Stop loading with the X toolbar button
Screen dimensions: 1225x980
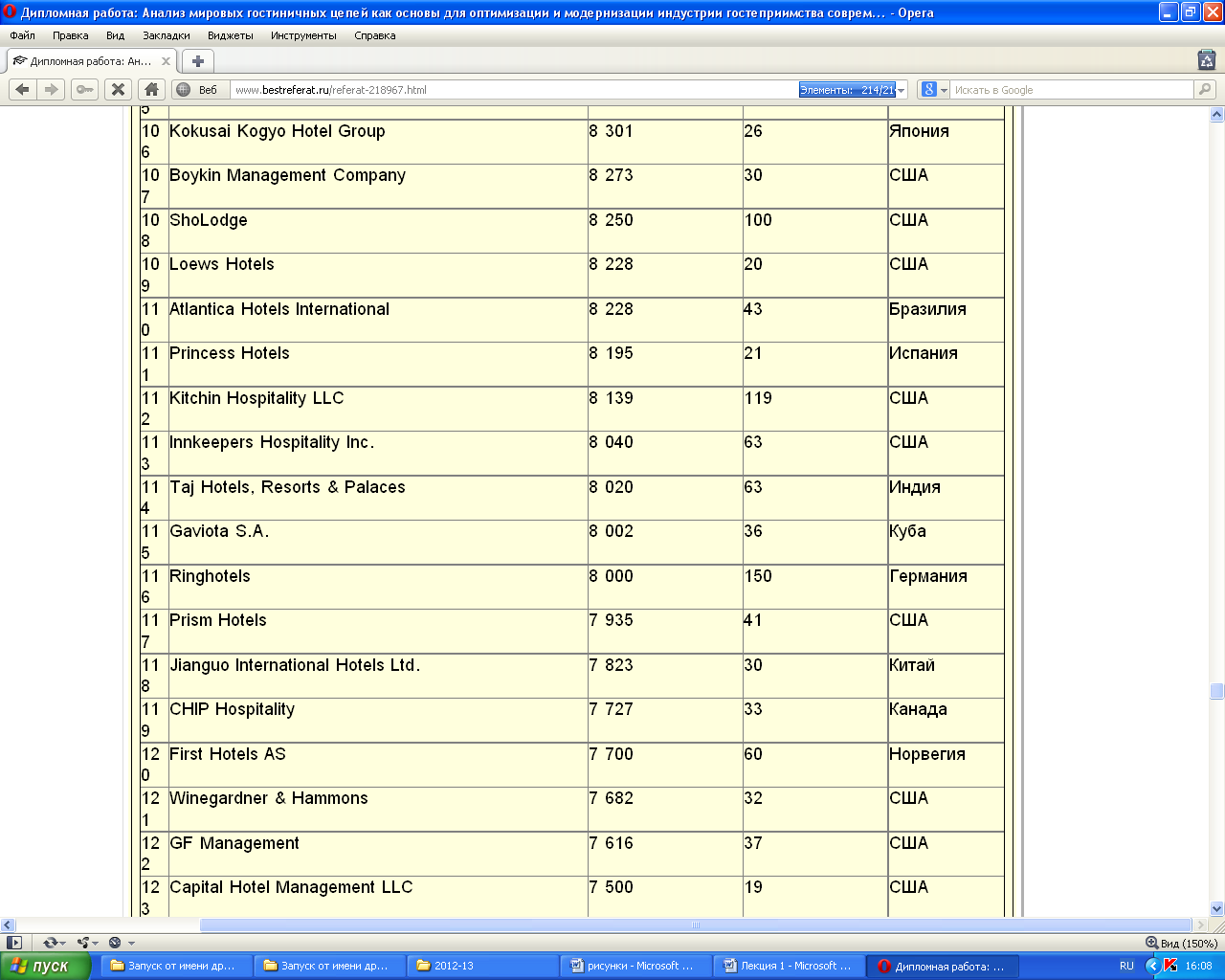point(118,89)
